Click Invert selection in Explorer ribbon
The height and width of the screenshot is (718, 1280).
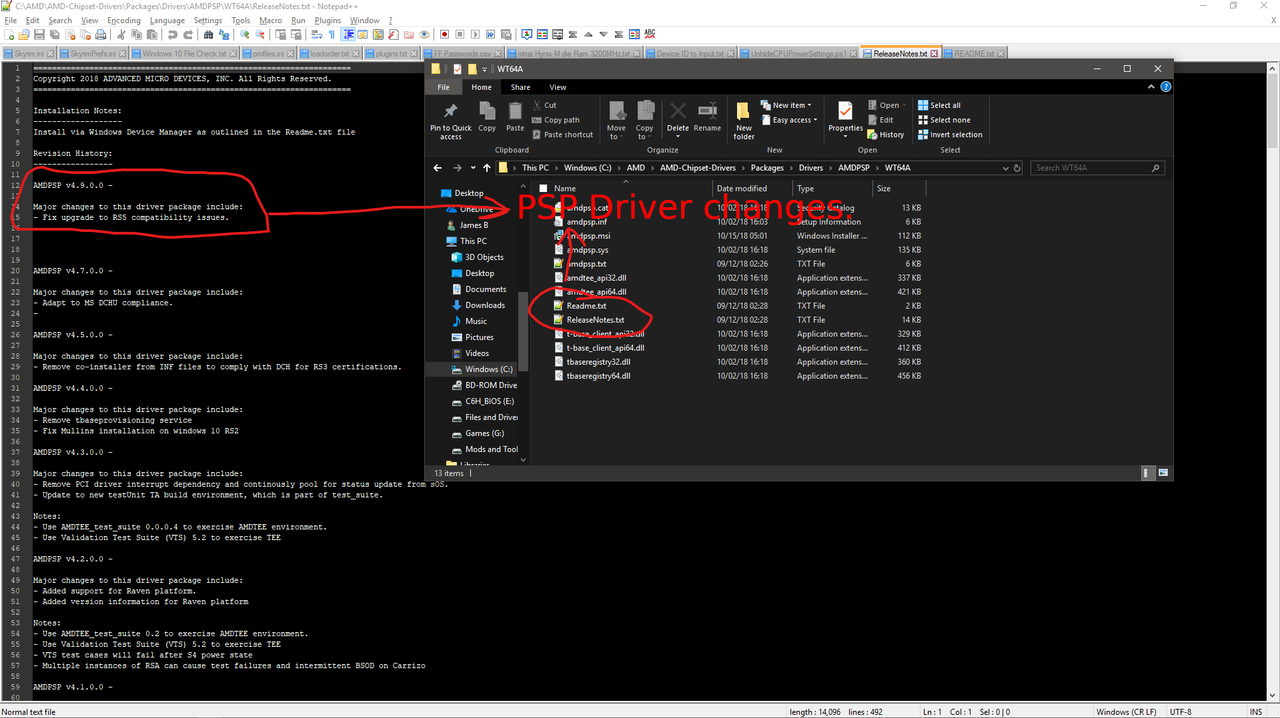[950, 134]
